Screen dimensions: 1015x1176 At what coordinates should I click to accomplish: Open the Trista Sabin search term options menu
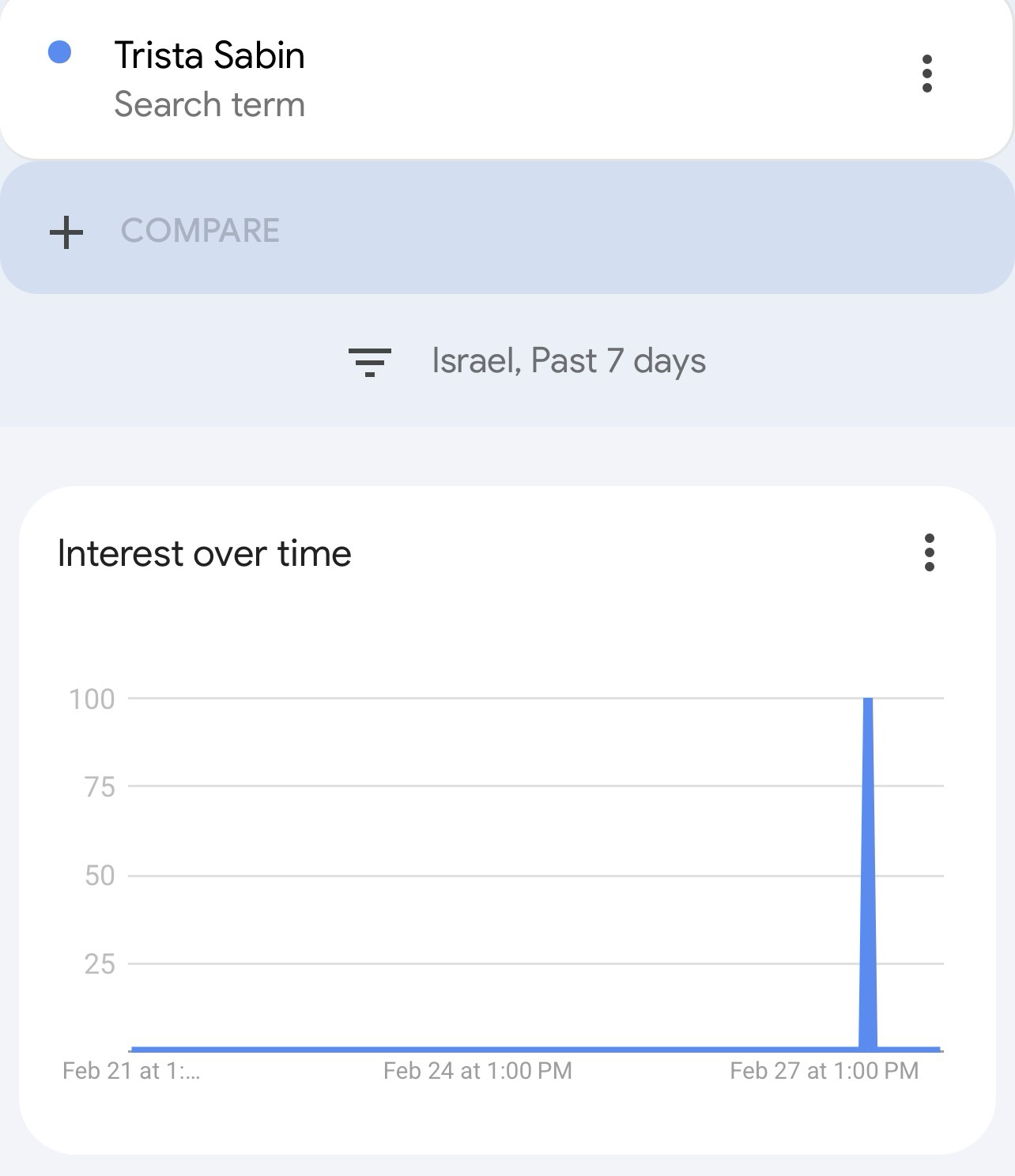tap(927, 73)
